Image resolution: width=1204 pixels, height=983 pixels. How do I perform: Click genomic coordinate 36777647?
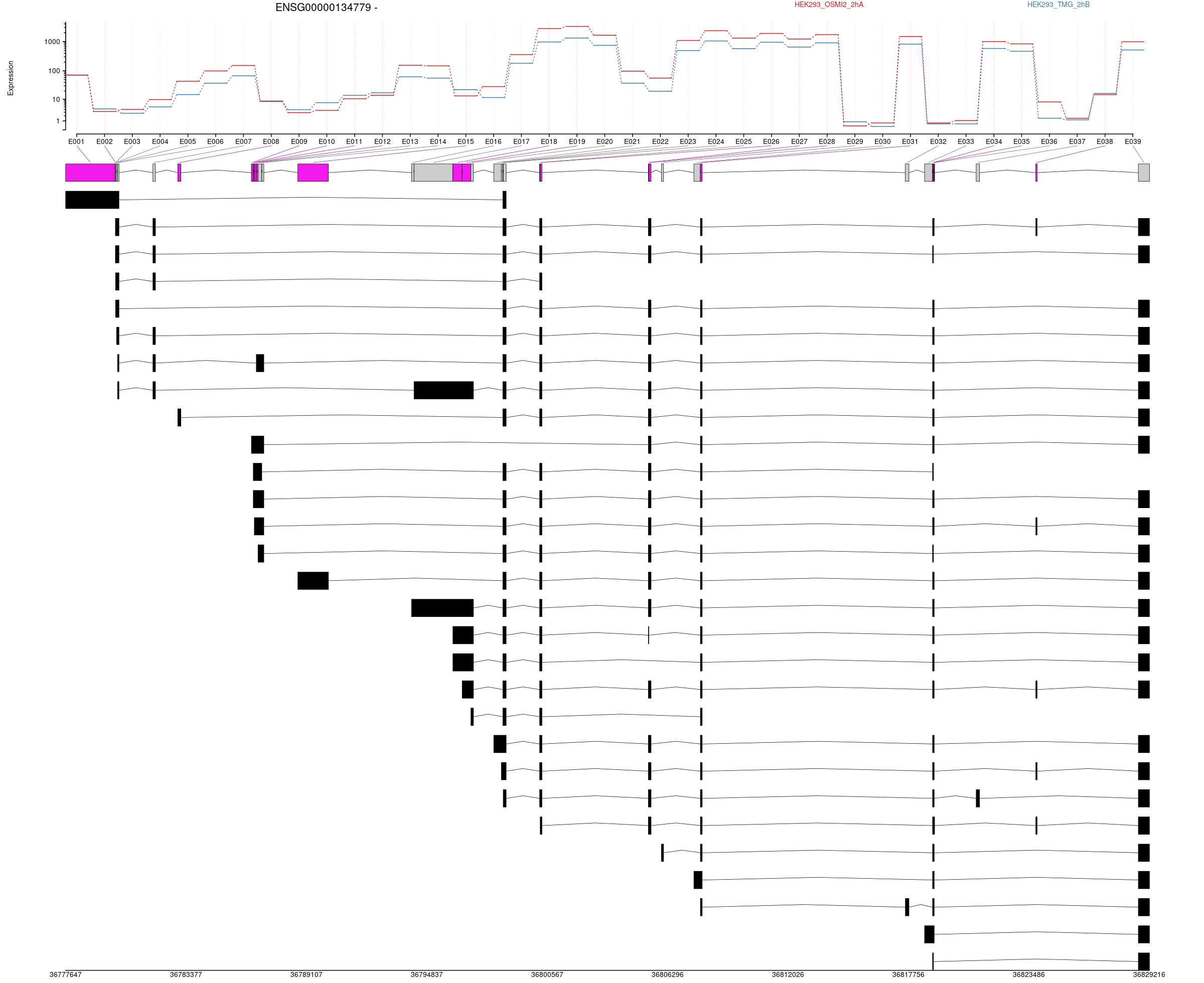pyautogui.click(x=66, y=975)
